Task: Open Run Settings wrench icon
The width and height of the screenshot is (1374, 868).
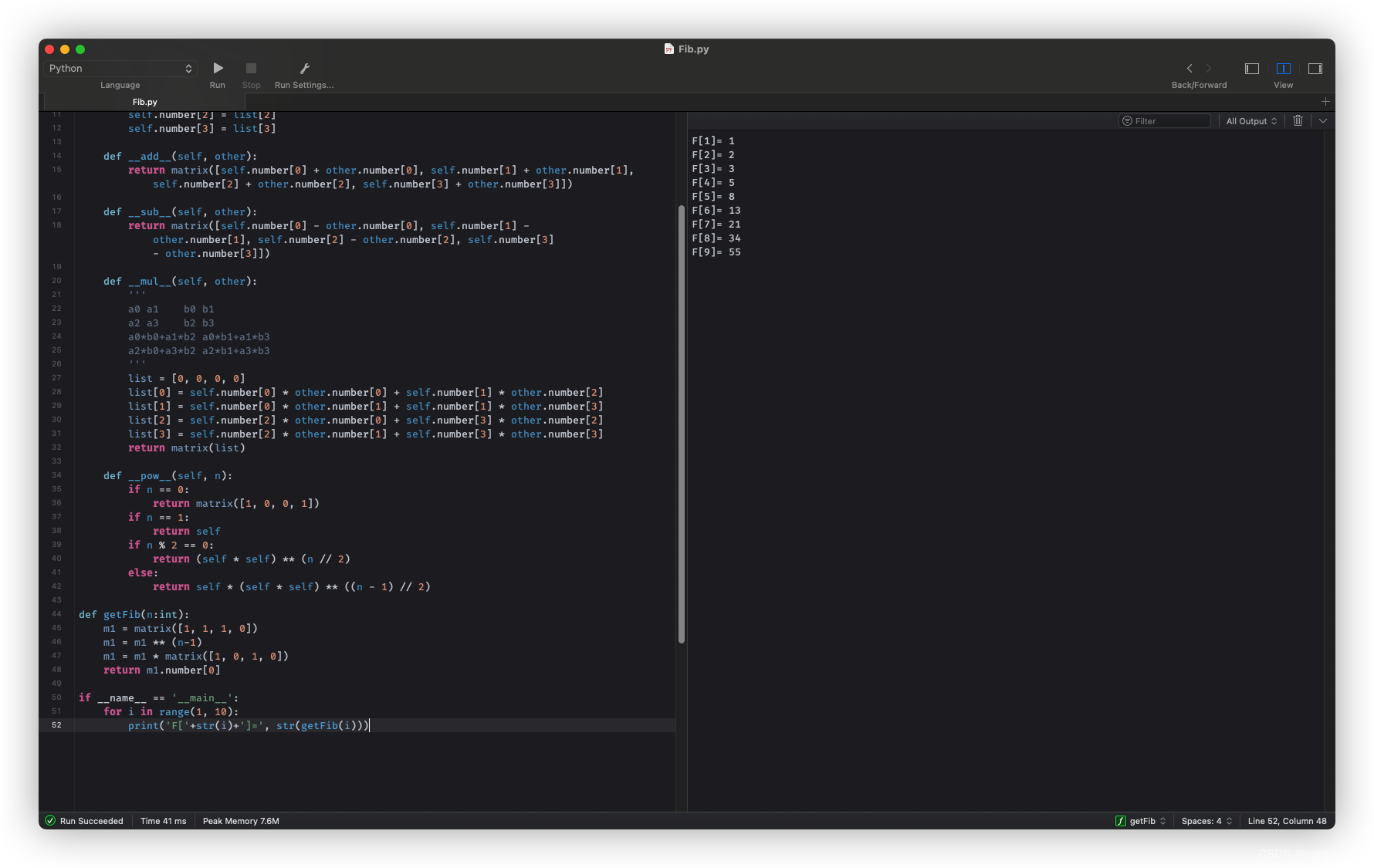Action: point(304,69)
